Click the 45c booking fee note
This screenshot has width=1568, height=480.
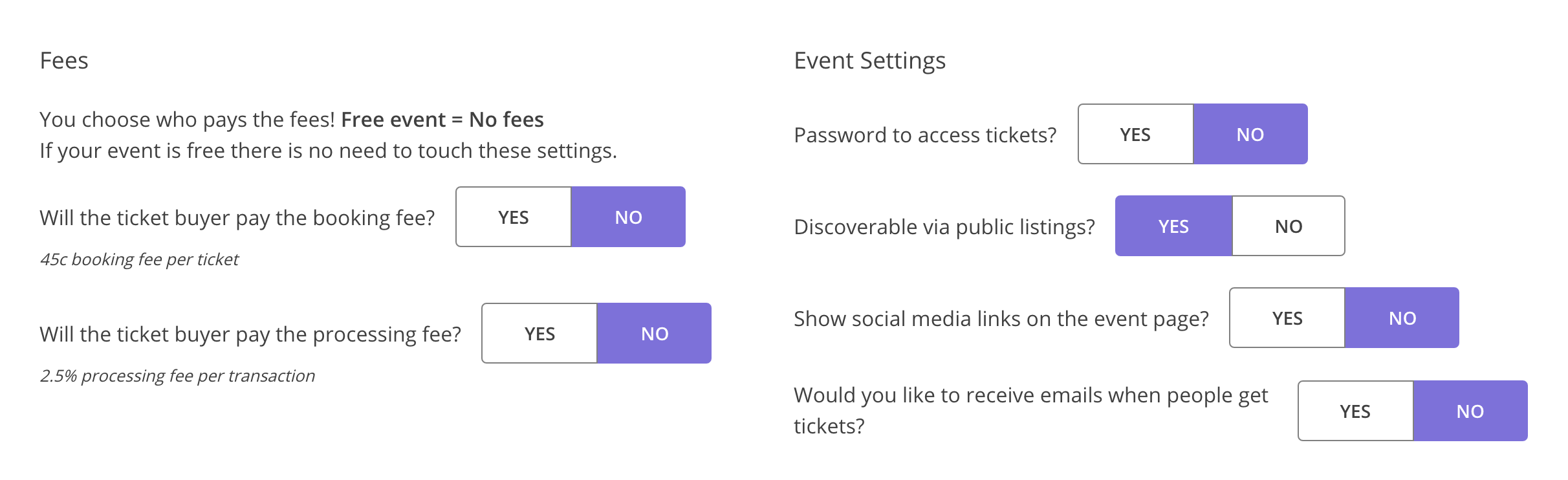tap(140, 259)
